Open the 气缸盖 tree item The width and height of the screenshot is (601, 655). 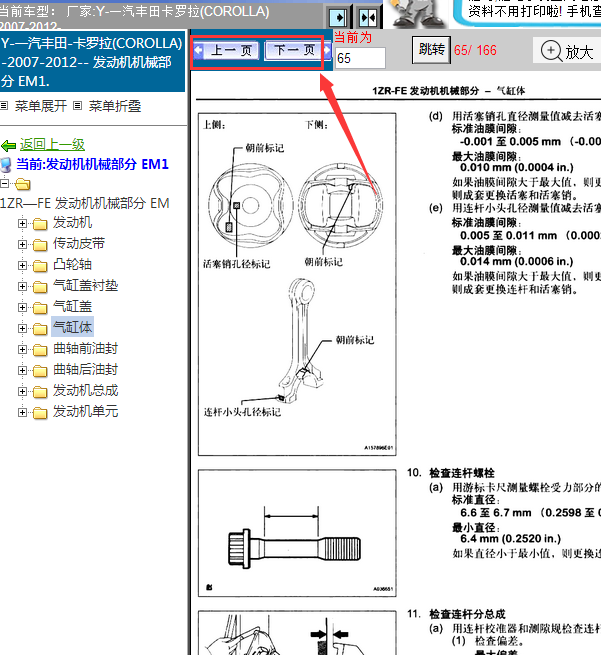72,307
